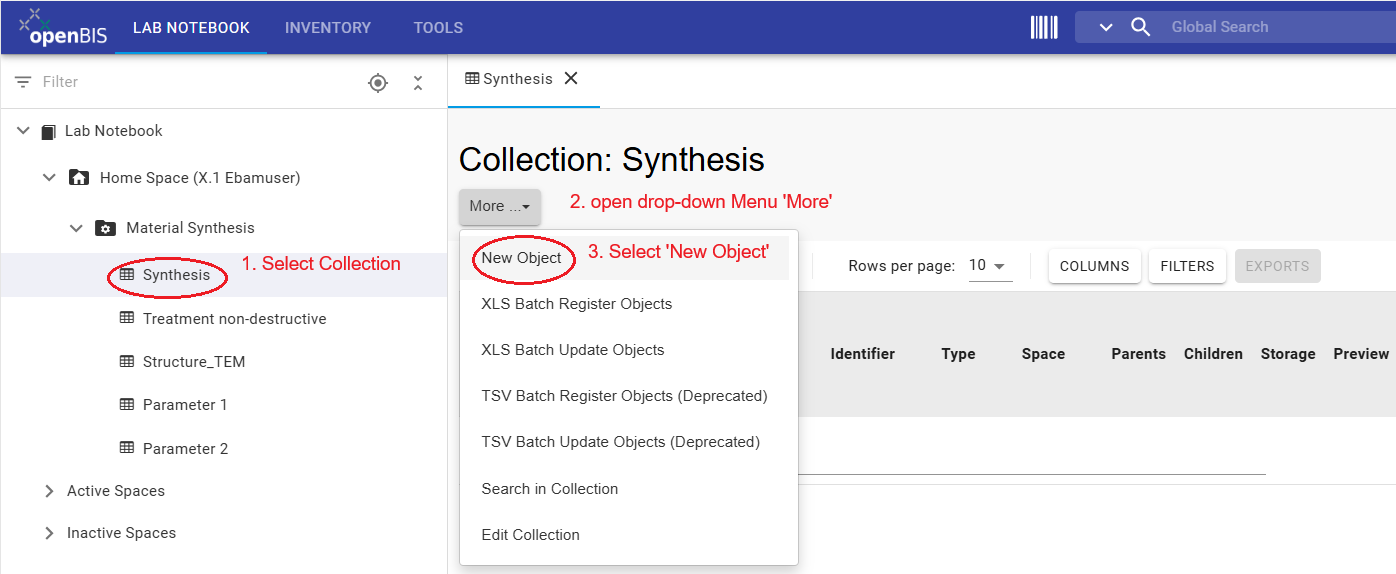
Task: Select Home Space (X.1 Ebamuser)
Action: [x=200, y=178]
